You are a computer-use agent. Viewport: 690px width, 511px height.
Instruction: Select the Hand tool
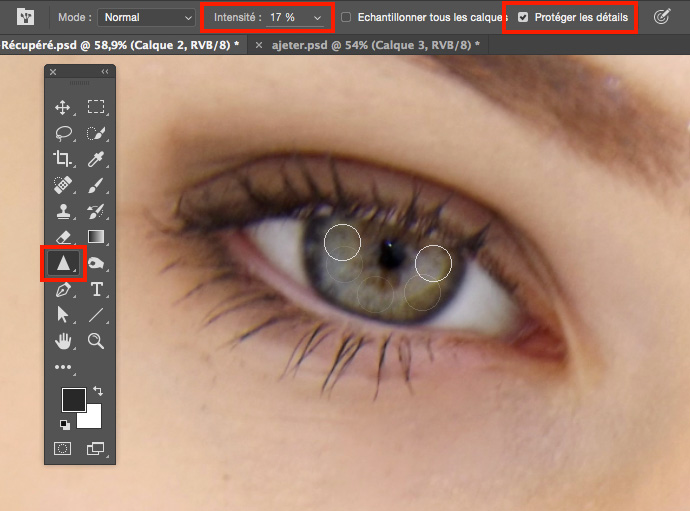tap(62, 342)
